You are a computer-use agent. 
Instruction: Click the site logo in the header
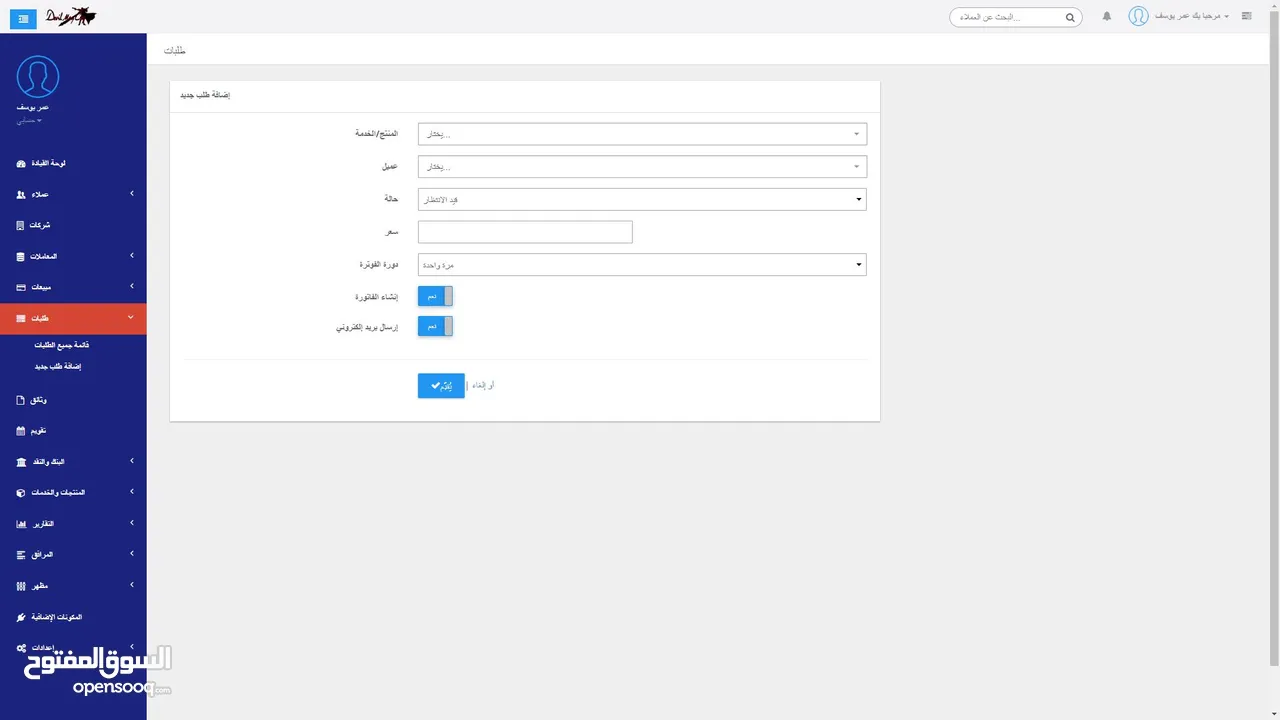70,16
